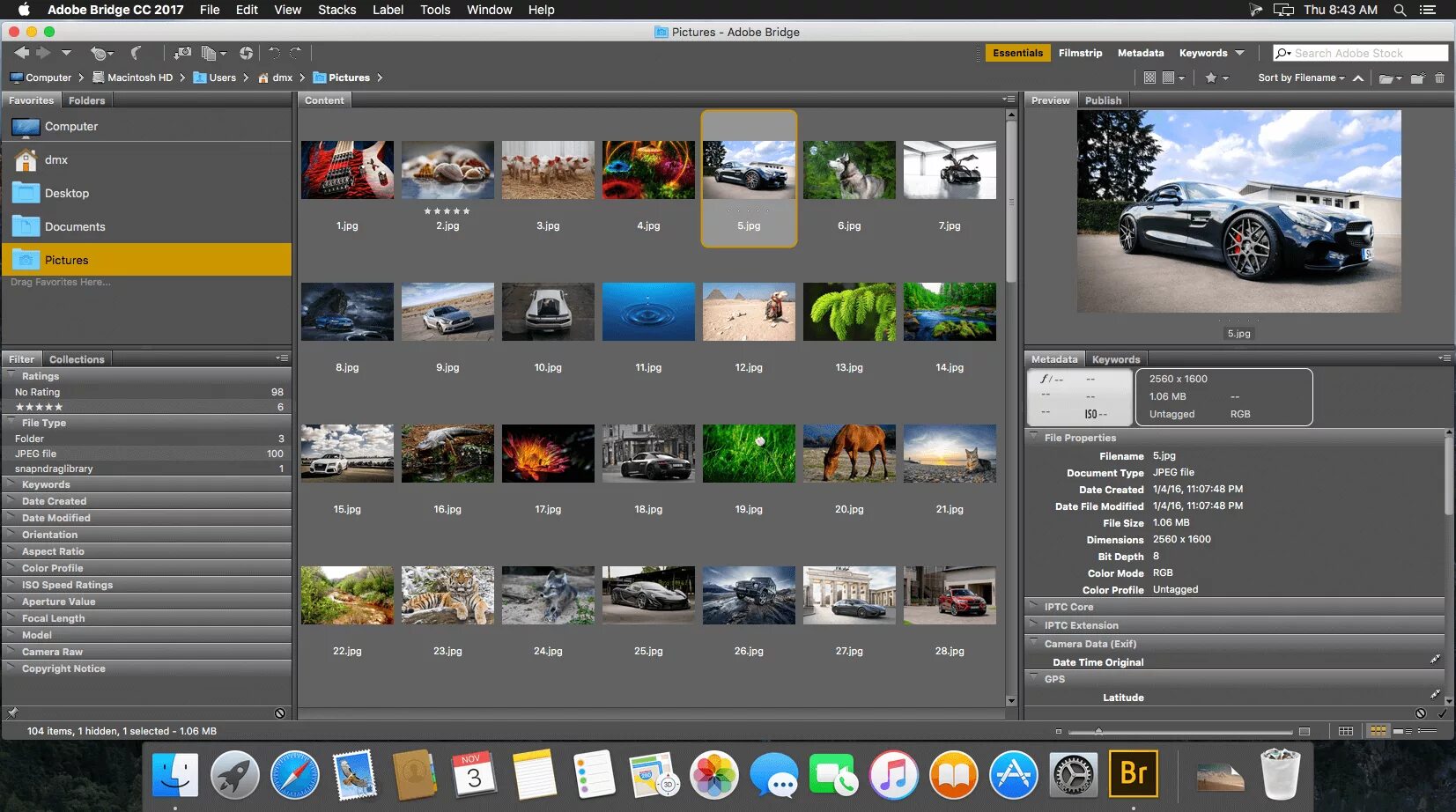Toggle JPEG file filter

146,454
